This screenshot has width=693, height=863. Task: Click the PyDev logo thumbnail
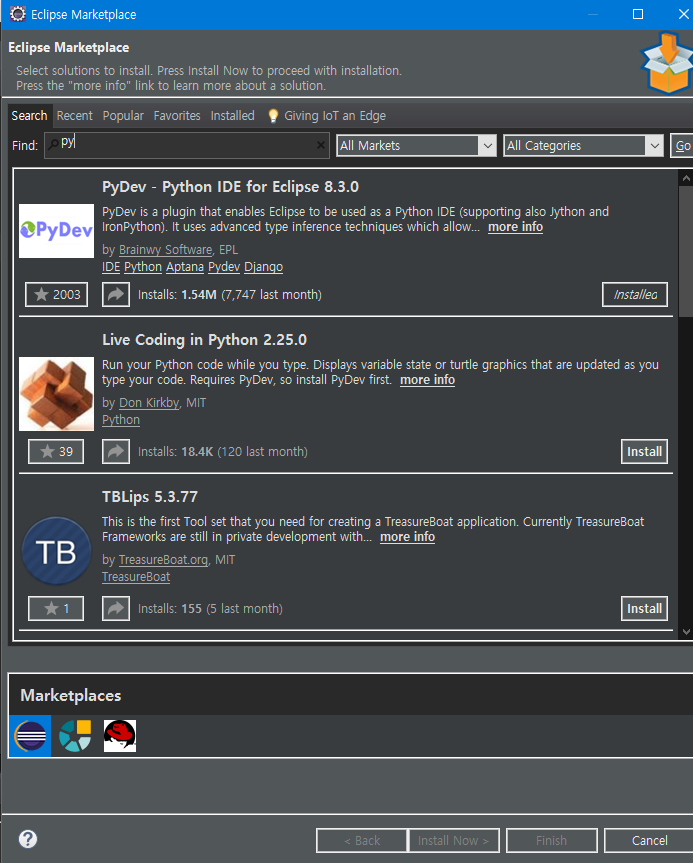click(57, 231)
